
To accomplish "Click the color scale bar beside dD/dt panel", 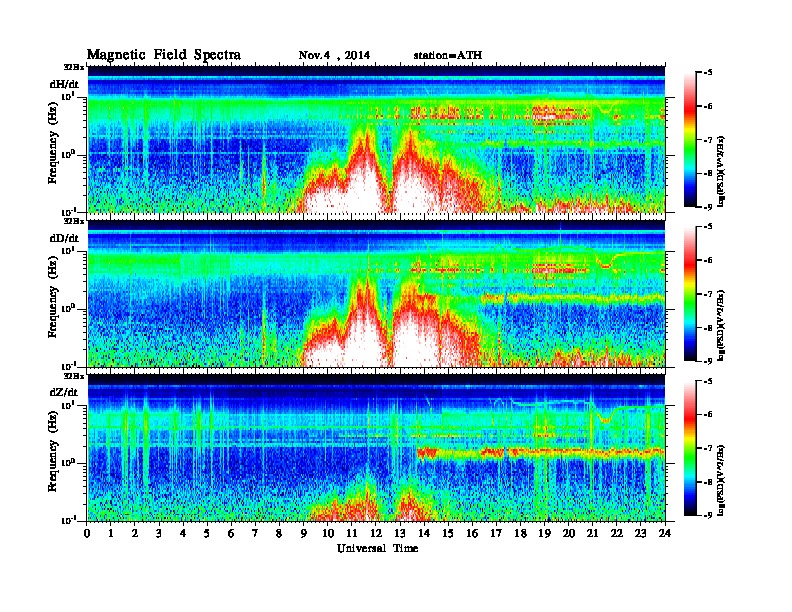I will click(690, 294).
